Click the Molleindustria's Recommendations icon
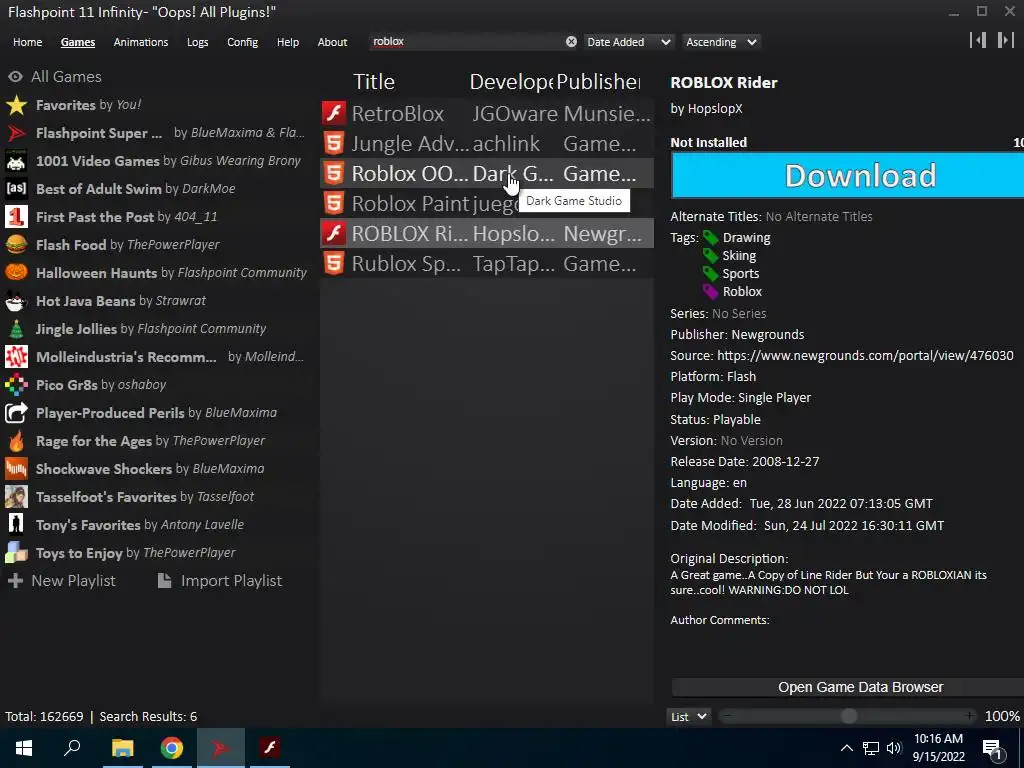1024x768 pixels. tap(16, 357)
